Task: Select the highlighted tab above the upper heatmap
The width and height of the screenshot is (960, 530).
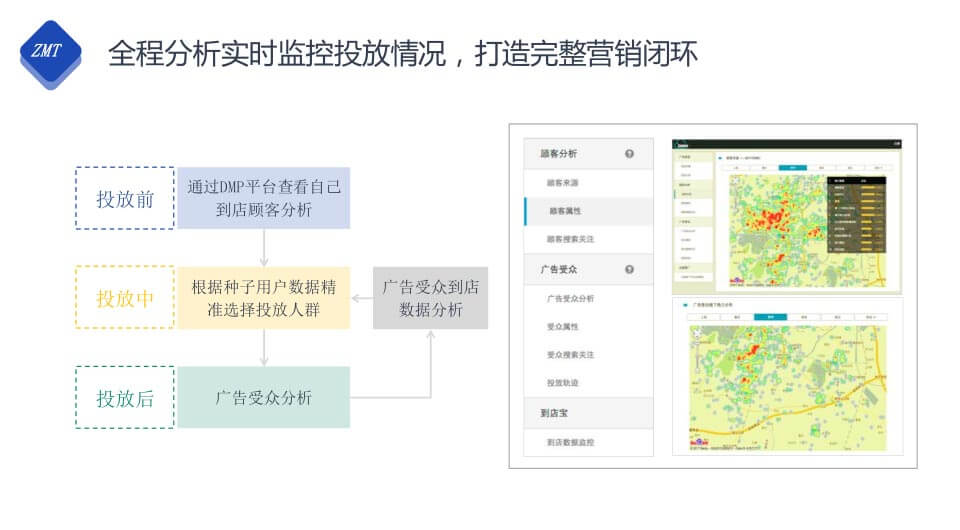Action: (792, 168)
